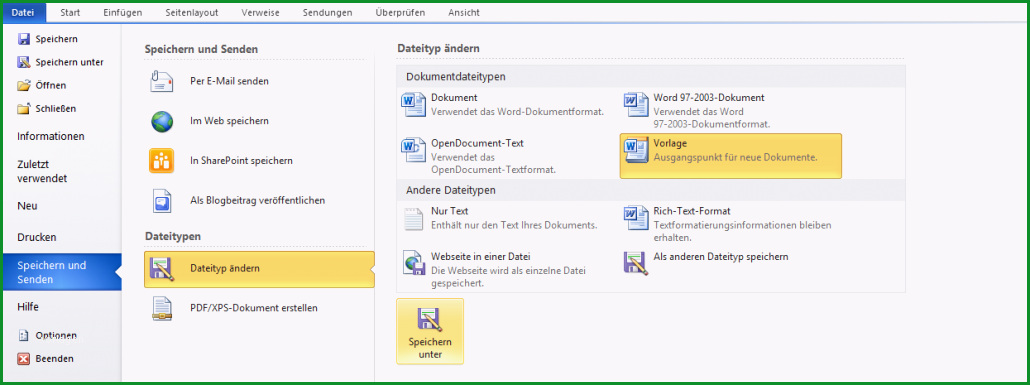Open the Verweise tab

(260, 12)
